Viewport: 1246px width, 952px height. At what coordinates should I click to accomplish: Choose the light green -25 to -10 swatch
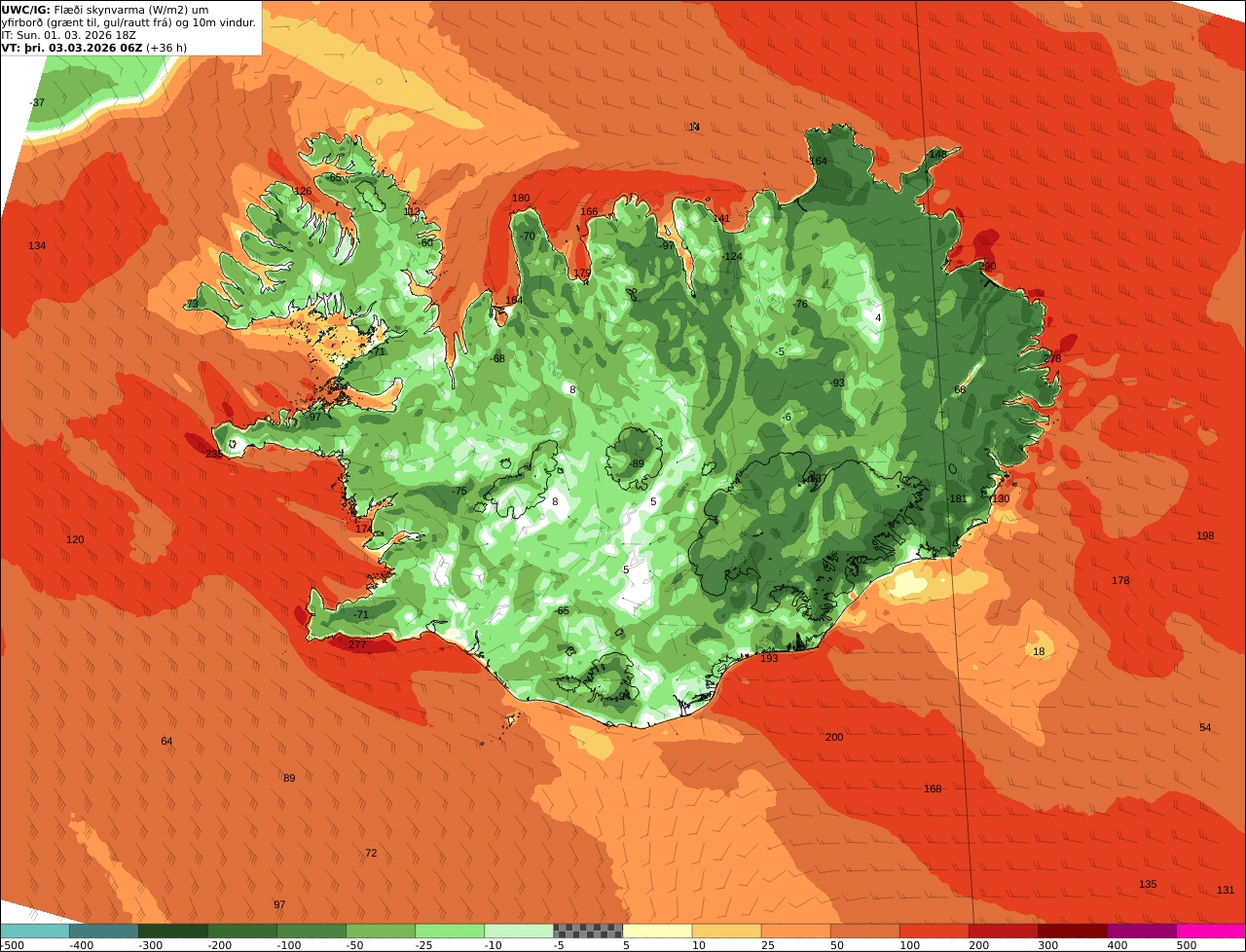tap(450, 931)
